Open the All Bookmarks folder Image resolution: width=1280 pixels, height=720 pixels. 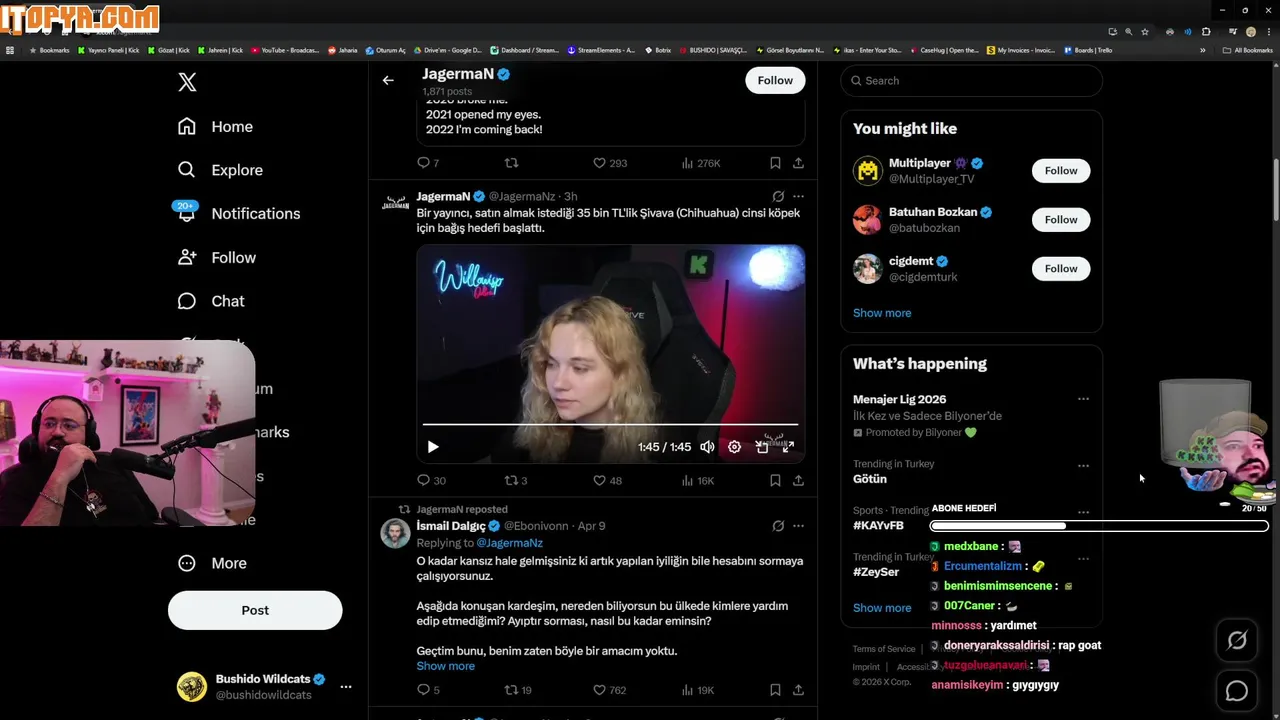pos(1247,50)
